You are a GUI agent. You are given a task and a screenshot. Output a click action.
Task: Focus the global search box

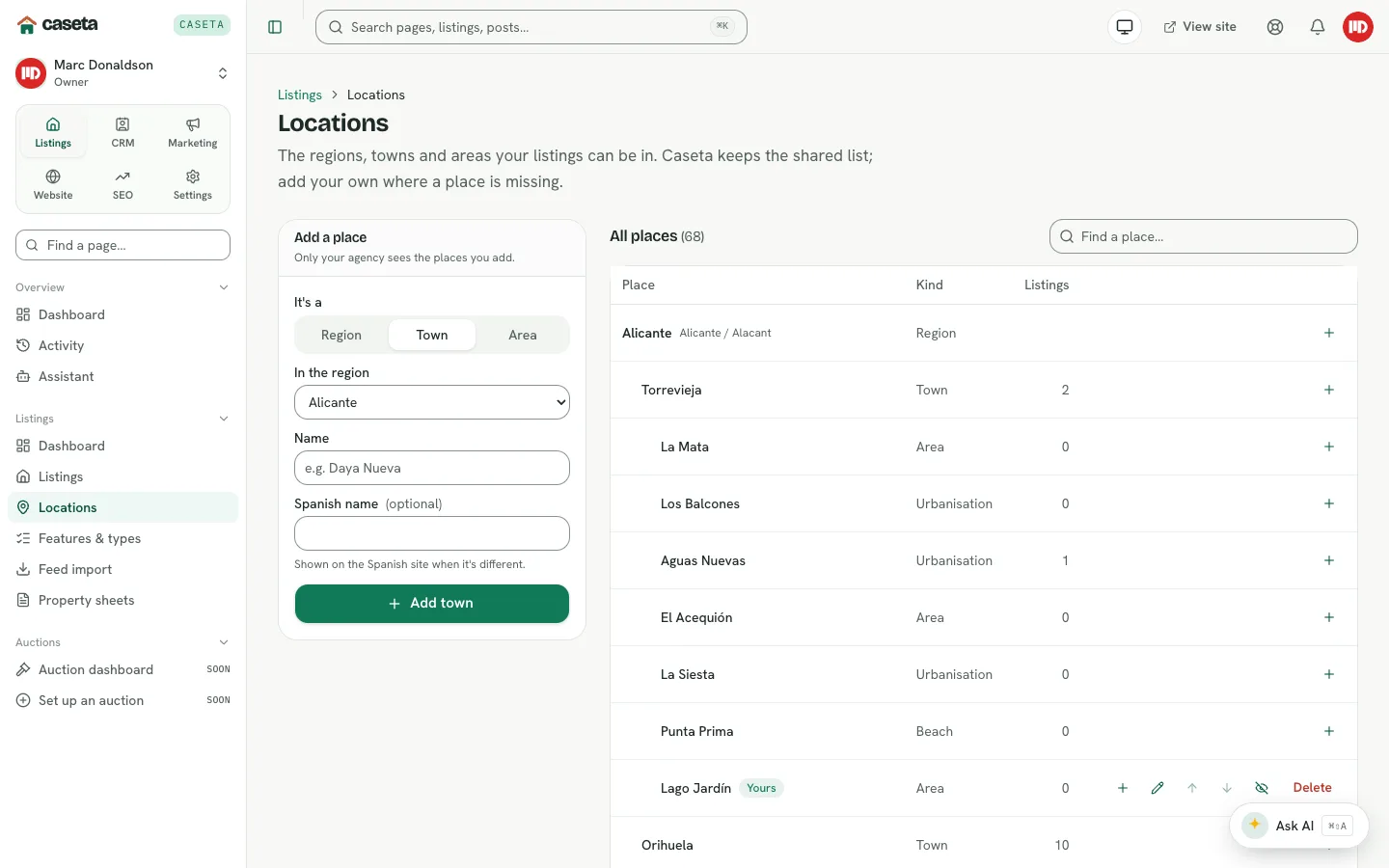(x=531, y=27)
